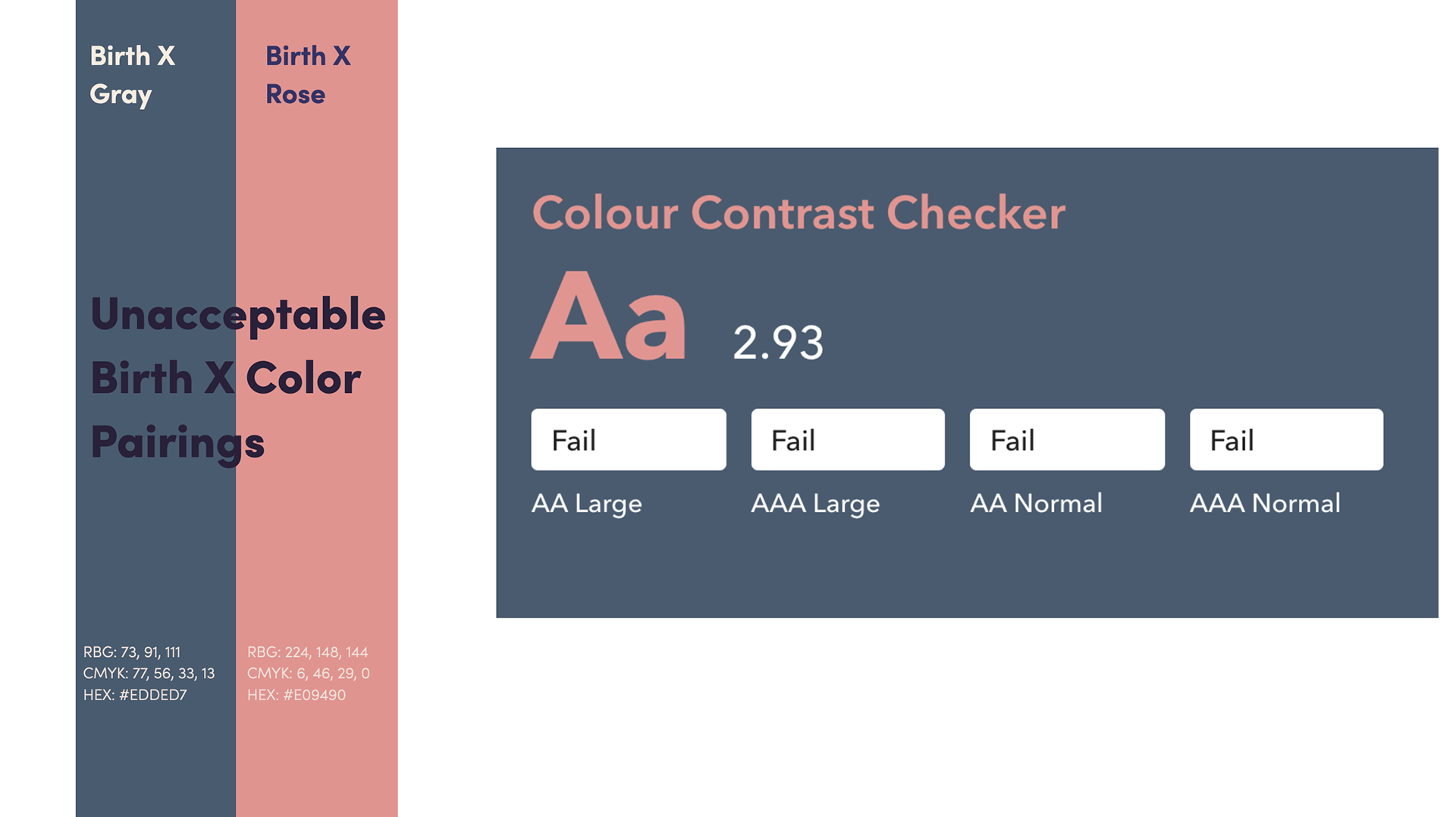Select the HEX: #E09490 text line
Viewport: 1456px width, 817px height.
pyautogui.click(x=297, y=695)
